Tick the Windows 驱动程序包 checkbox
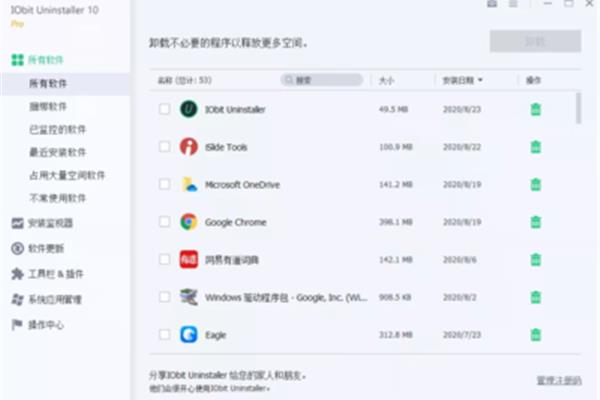Viewport: 600px width, 400px height. [x=165, y=297]
